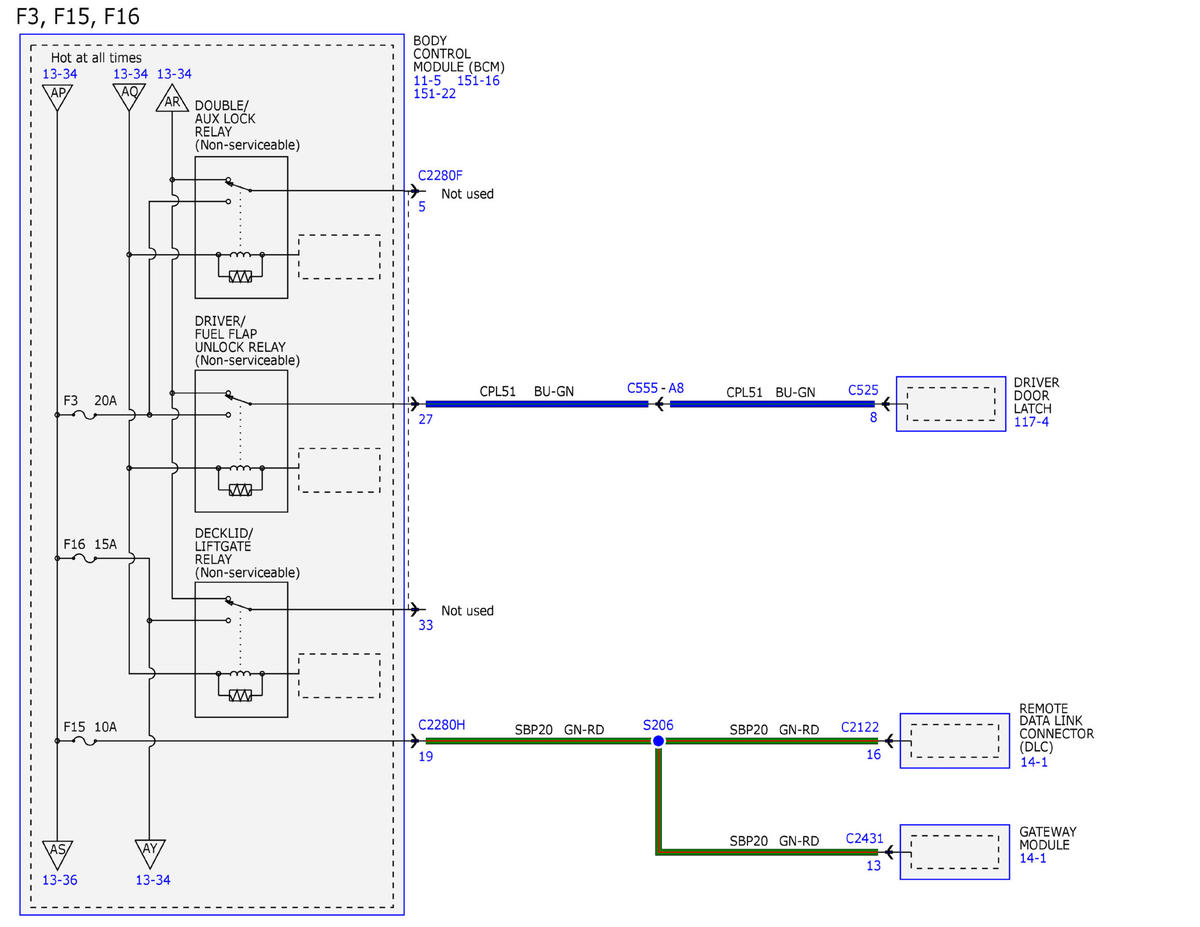The height and width of the screenshot is (927, 1200).
Task: Open the 151-16 page reference
Action: (478, 80)
